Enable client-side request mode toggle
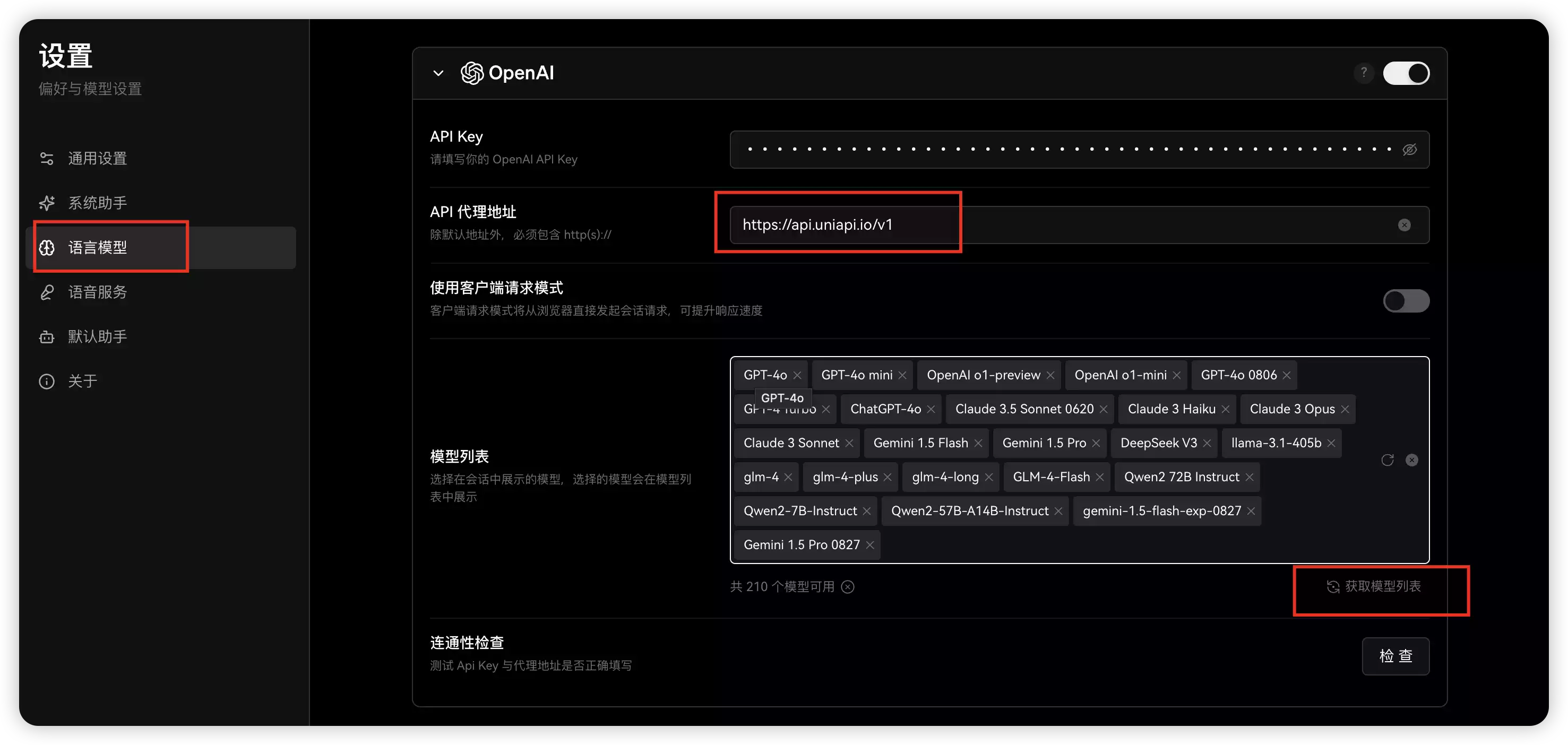The height and width of the screenshot is (745, 1568). [x=1406, y=301]
